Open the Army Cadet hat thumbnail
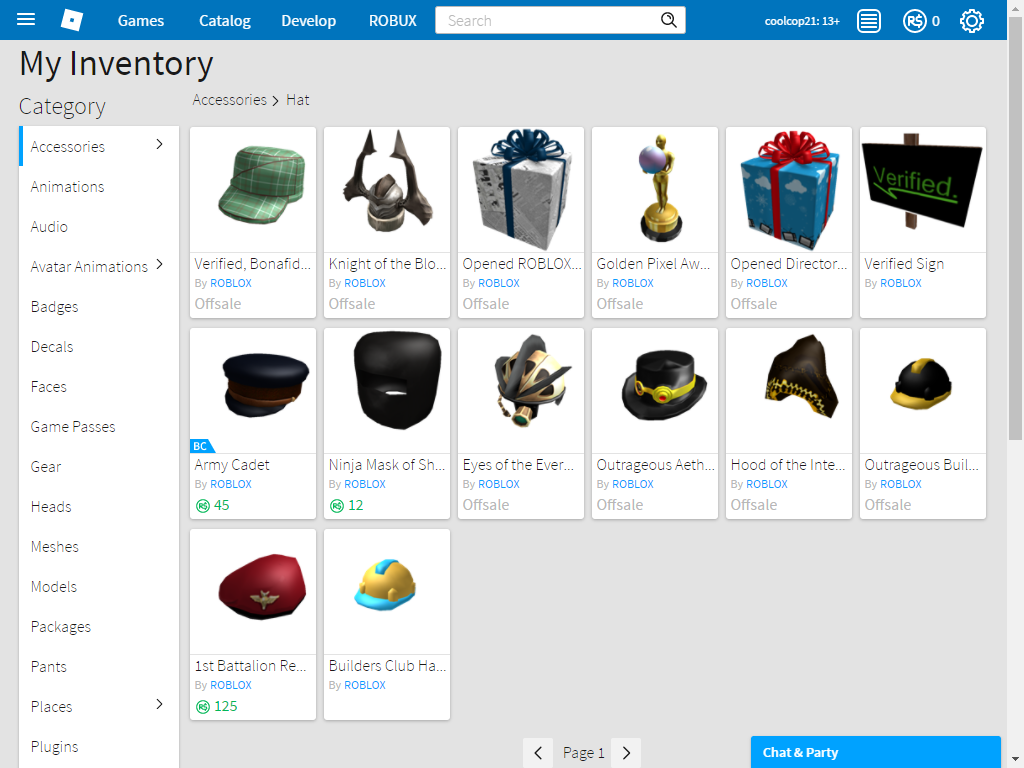The width and height of the screenshot is (1024, 768). tap(253, 391)
